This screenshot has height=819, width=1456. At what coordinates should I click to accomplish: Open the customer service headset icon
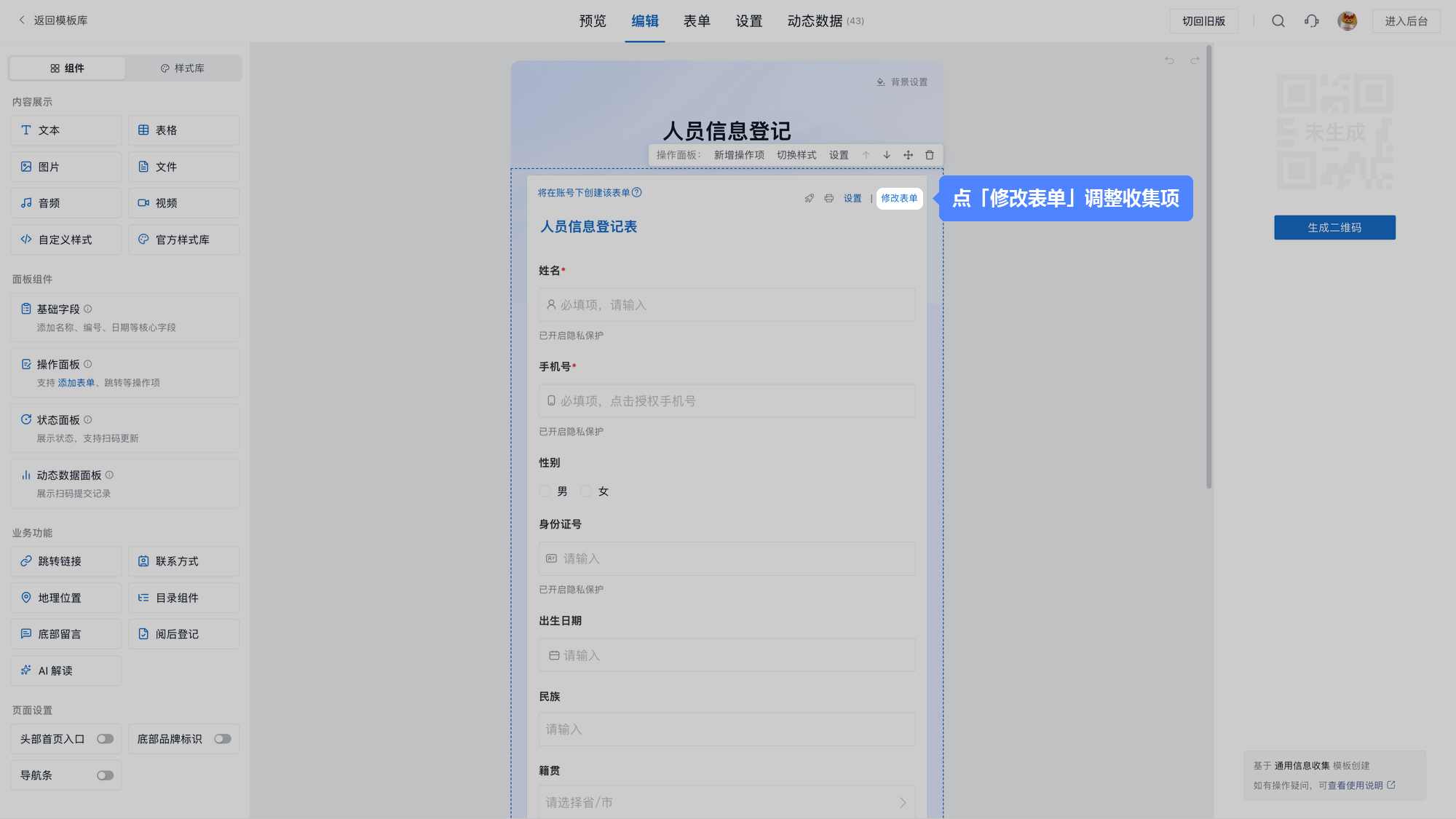1312,21
